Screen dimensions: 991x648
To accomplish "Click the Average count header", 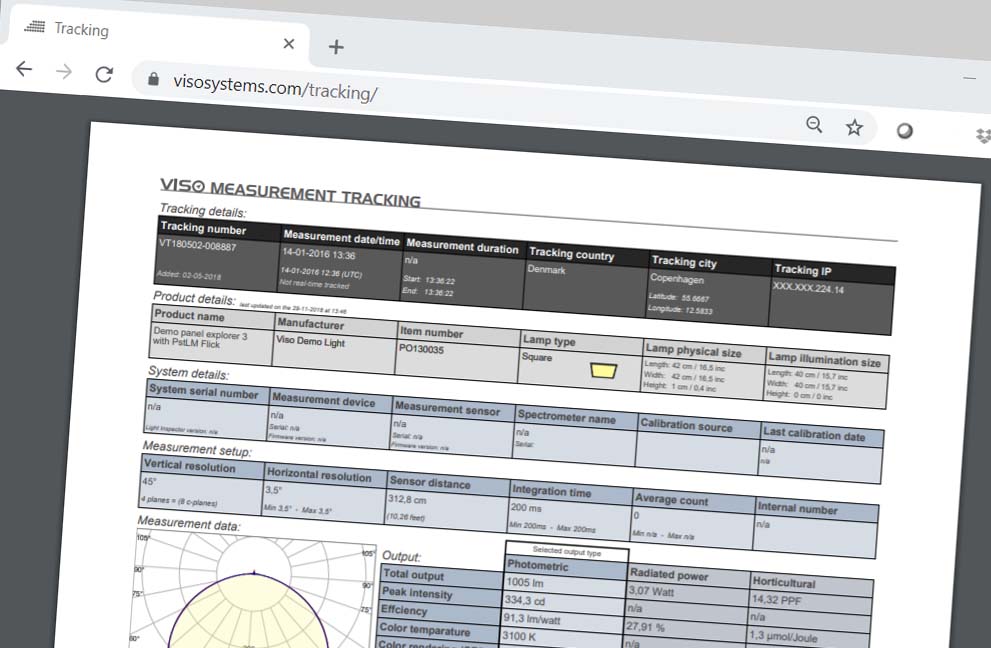I will coord(671,500).
